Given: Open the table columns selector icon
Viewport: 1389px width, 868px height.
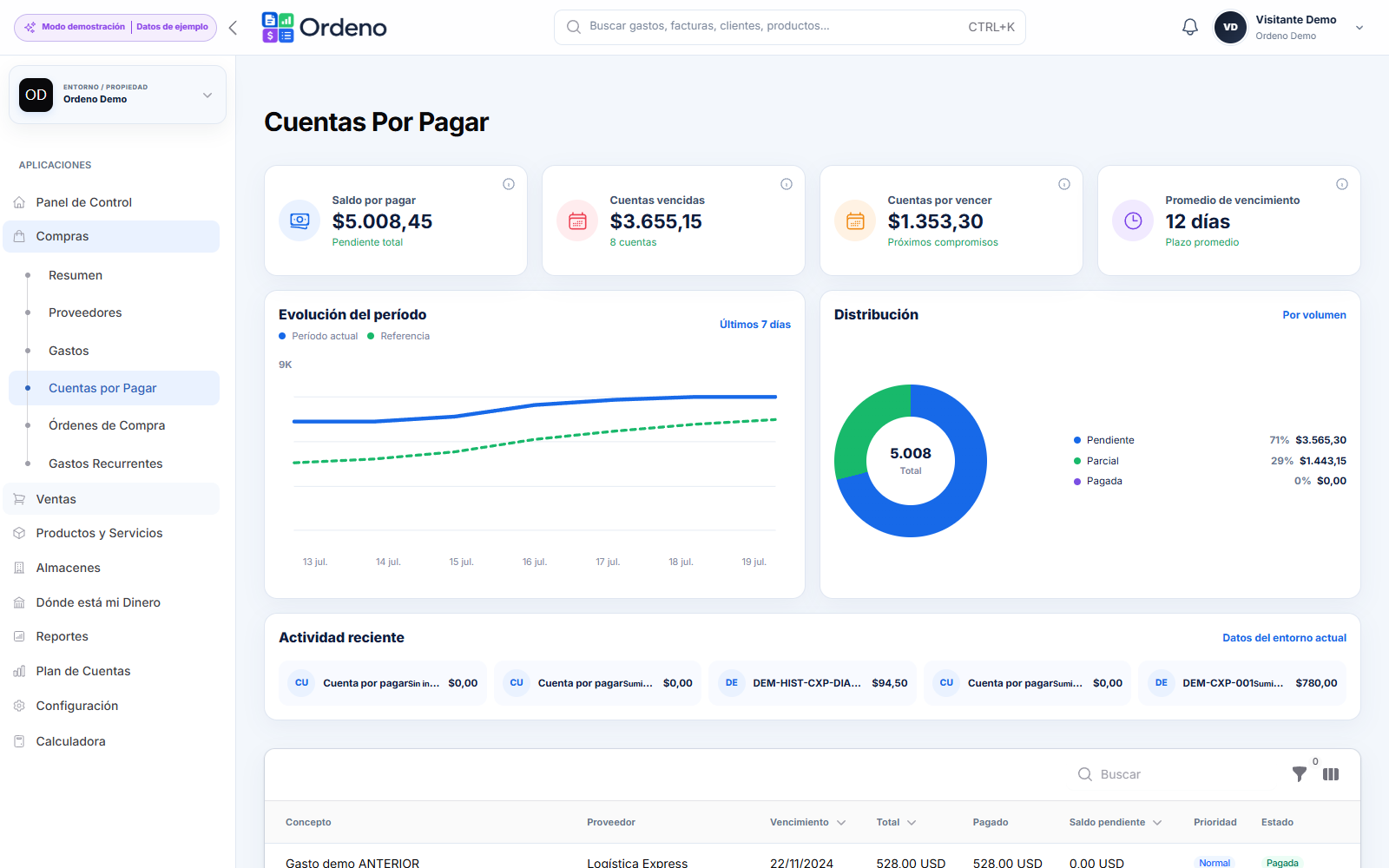Looking at the screenshot, I should pyautogui.click(x=1331, y=774).
